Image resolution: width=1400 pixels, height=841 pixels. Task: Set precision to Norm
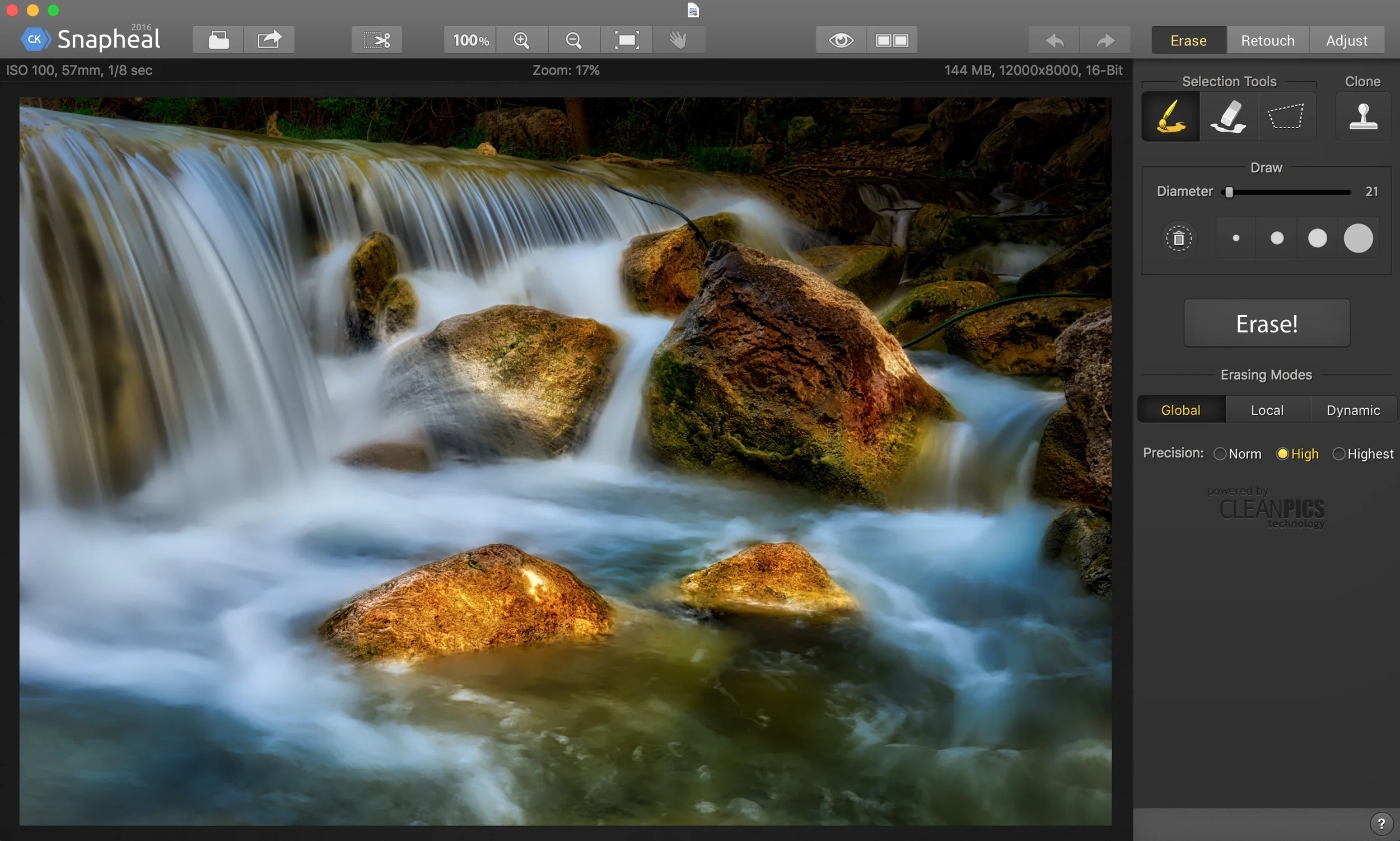pyautogui.click(x=1220, y=454)
